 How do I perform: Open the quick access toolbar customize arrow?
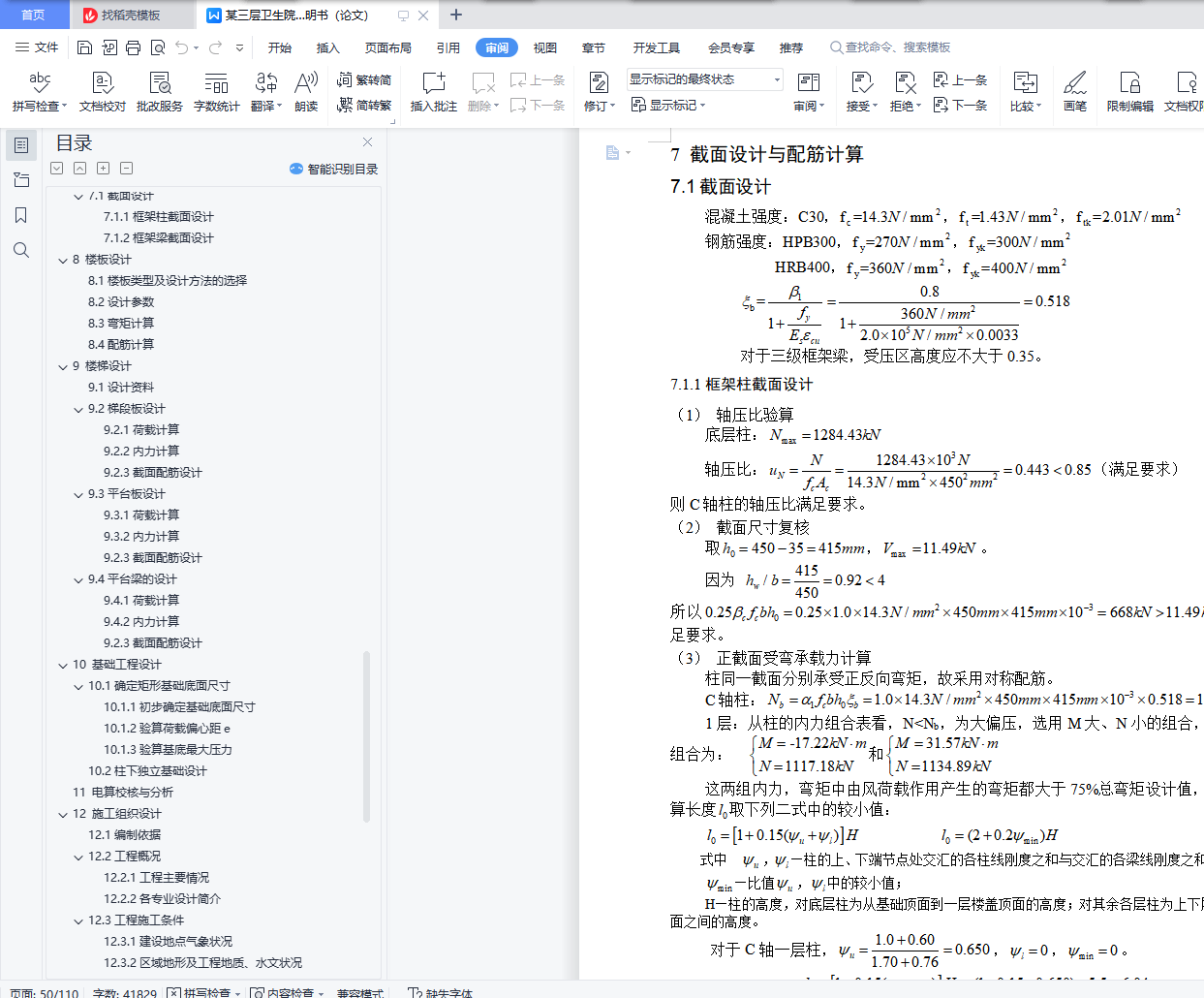(x=239, y=47)
